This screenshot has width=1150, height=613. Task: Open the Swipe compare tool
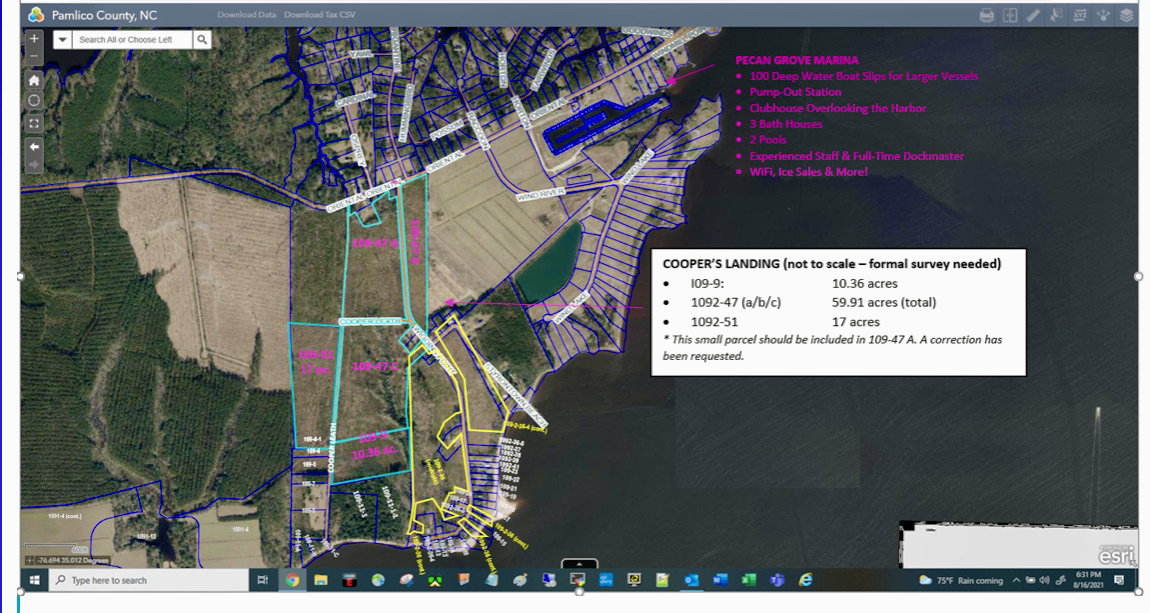pyautogui.click(x=1010, y=15)
